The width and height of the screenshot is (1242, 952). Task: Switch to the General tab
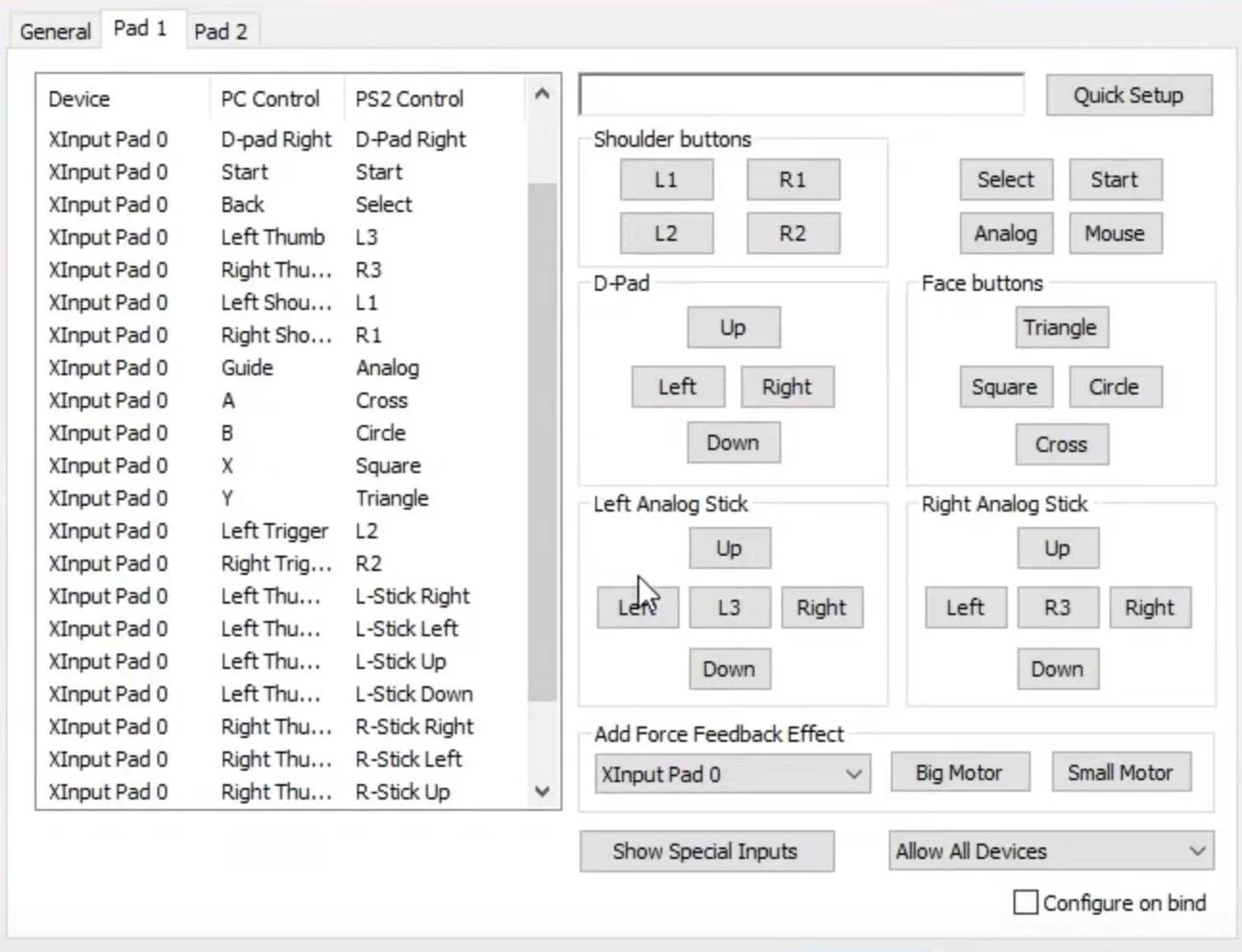pyautogui.click(x=55, y=31)
